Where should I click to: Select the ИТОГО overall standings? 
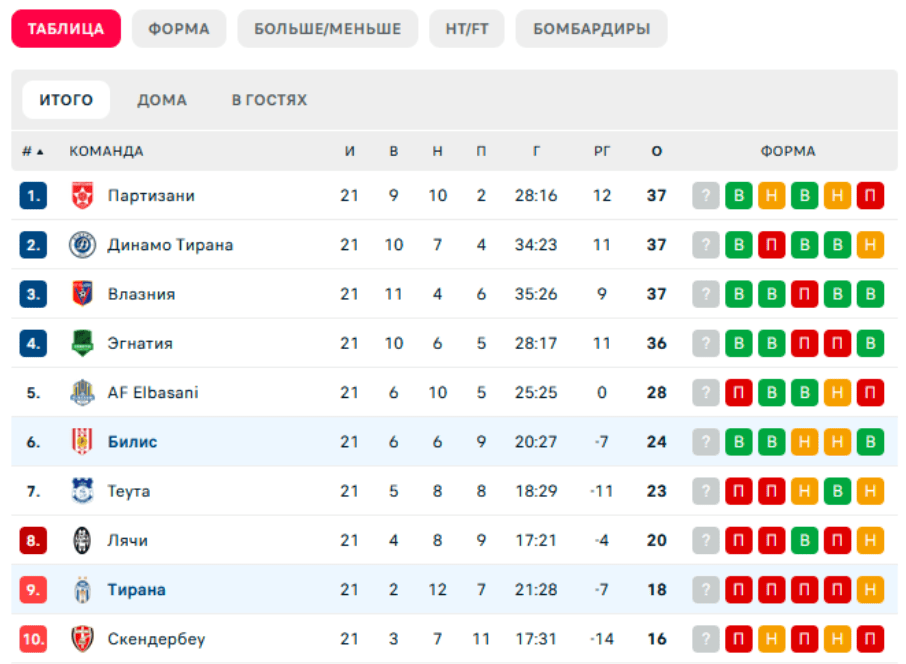(x=66, y=100)
